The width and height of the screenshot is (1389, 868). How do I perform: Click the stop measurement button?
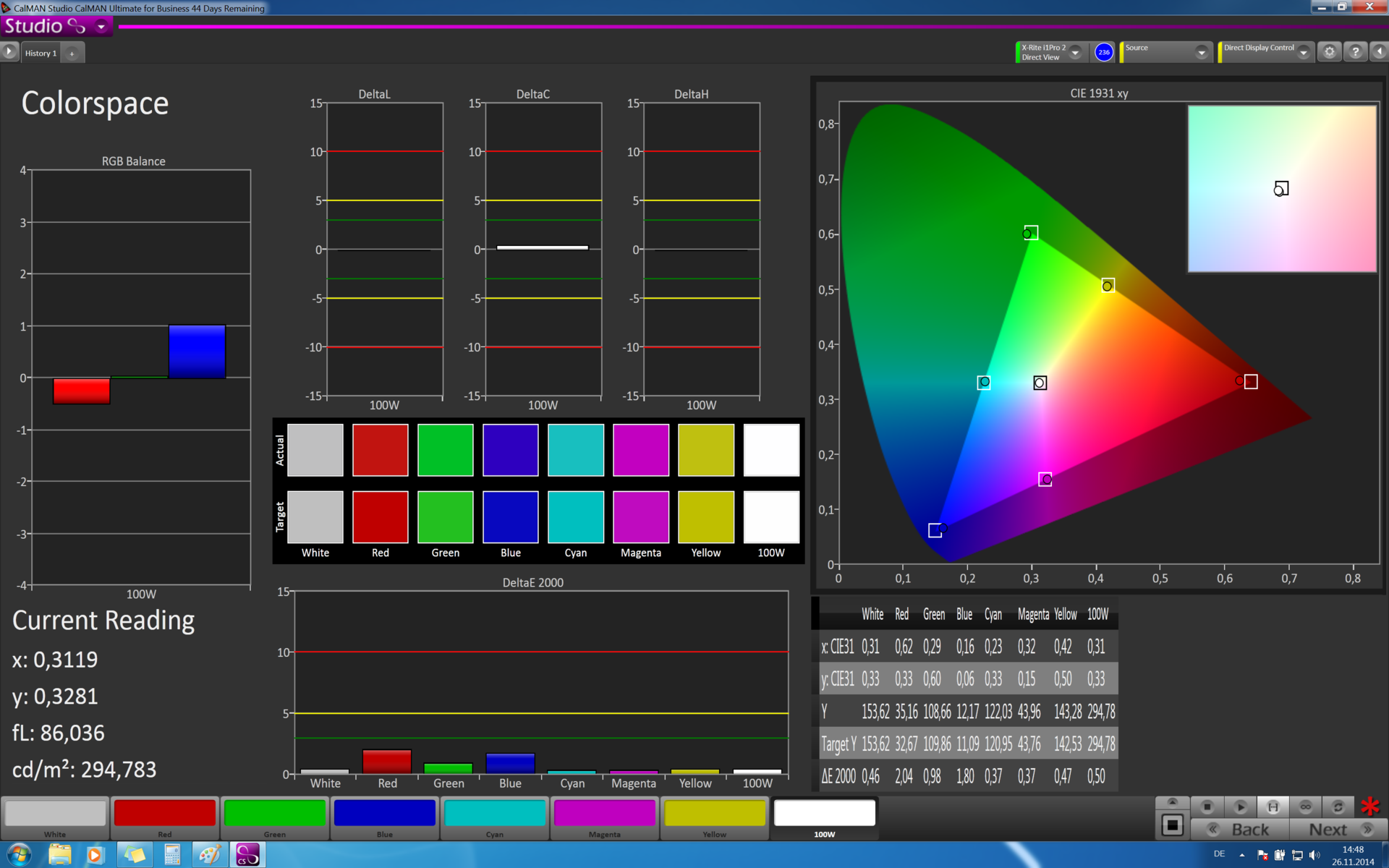[x=1207, y=807]
